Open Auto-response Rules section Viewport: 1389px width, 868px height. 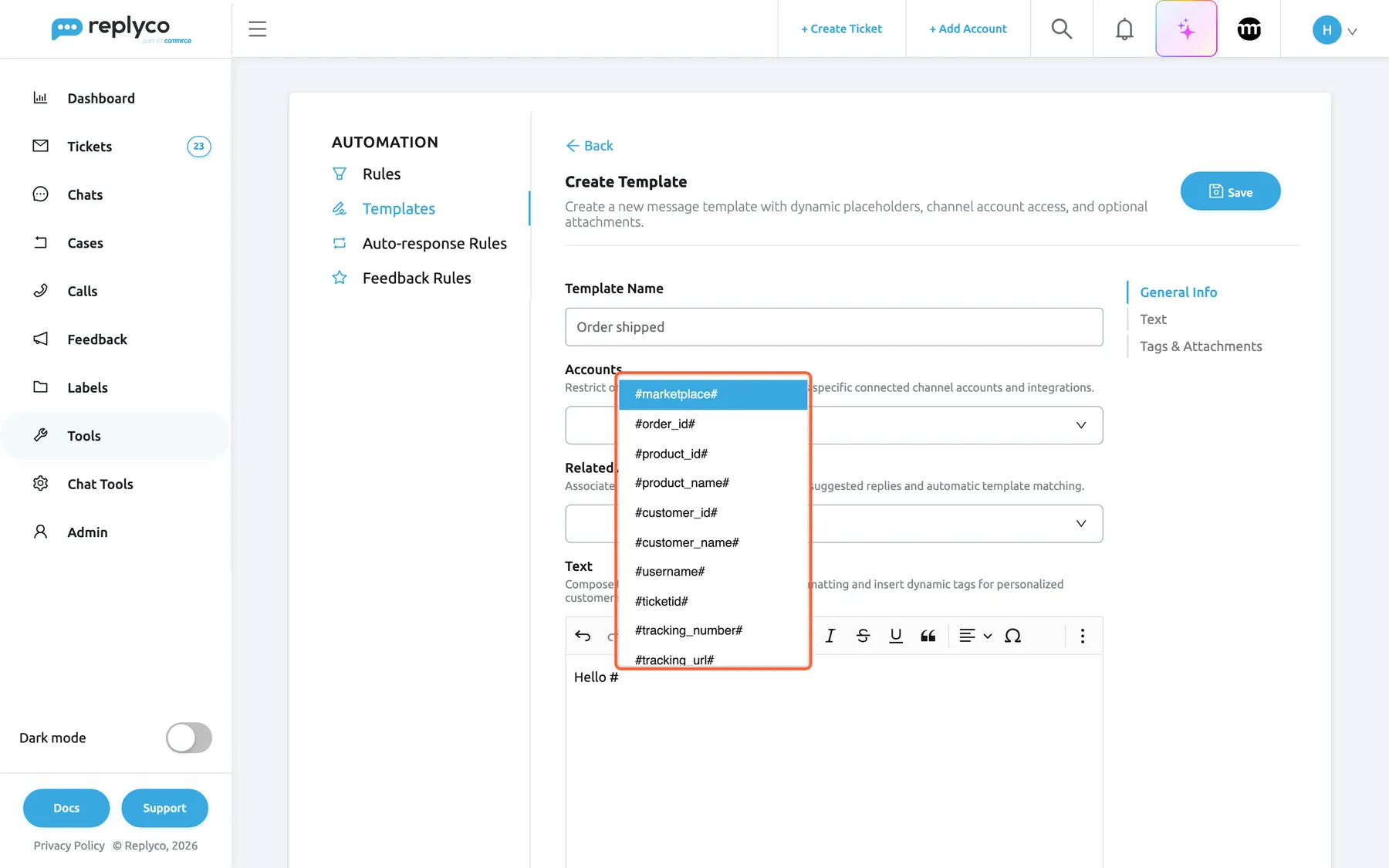coord(434,243)
